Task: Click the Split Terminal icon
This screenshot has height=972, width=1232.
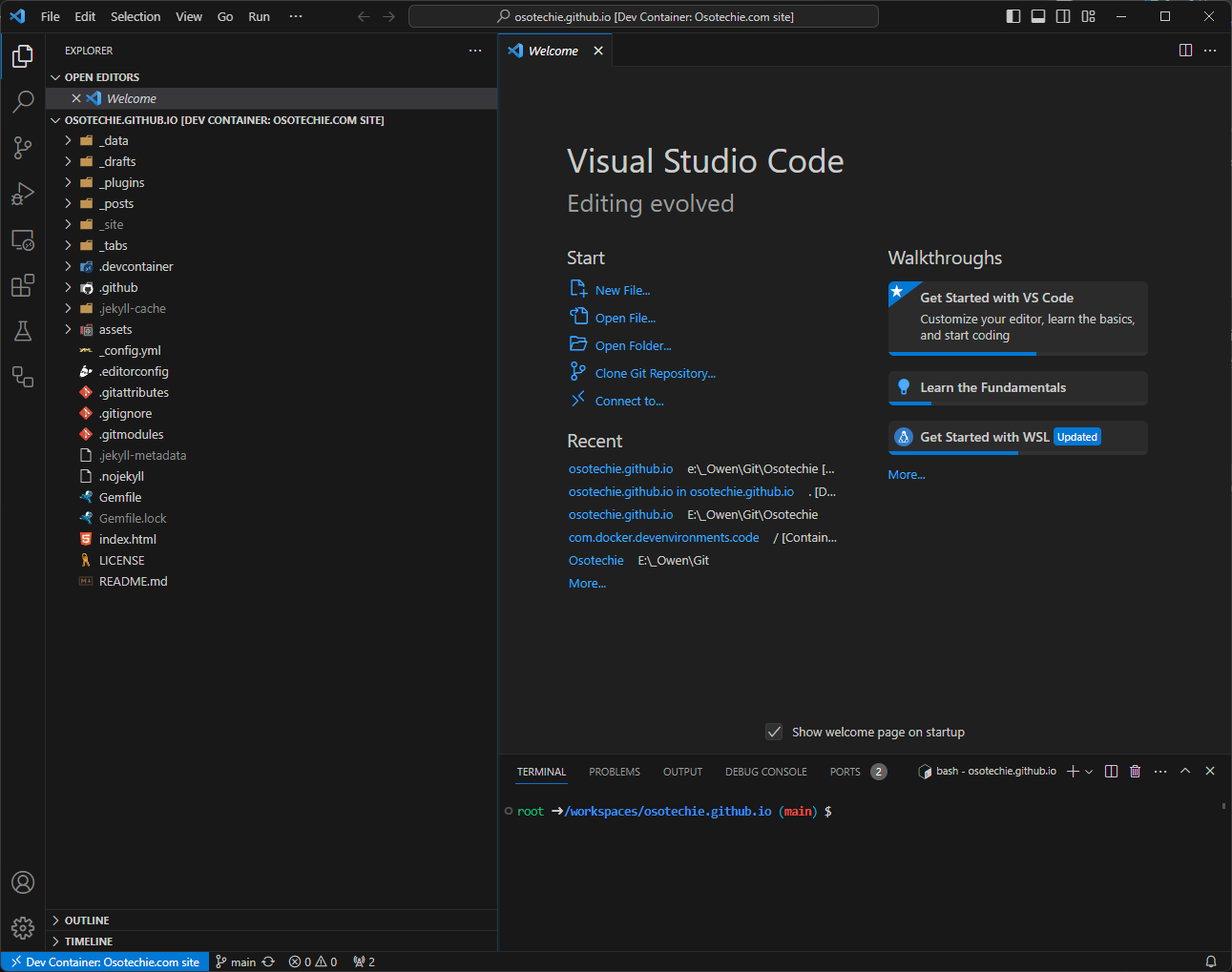Action: [1111, 772]
